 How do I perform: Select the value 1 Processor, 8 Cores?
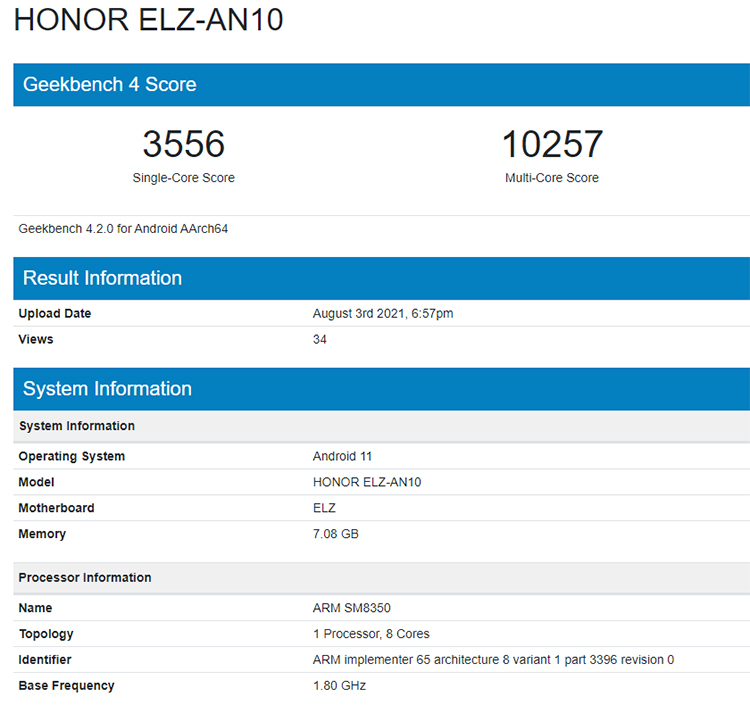[371, 634]
